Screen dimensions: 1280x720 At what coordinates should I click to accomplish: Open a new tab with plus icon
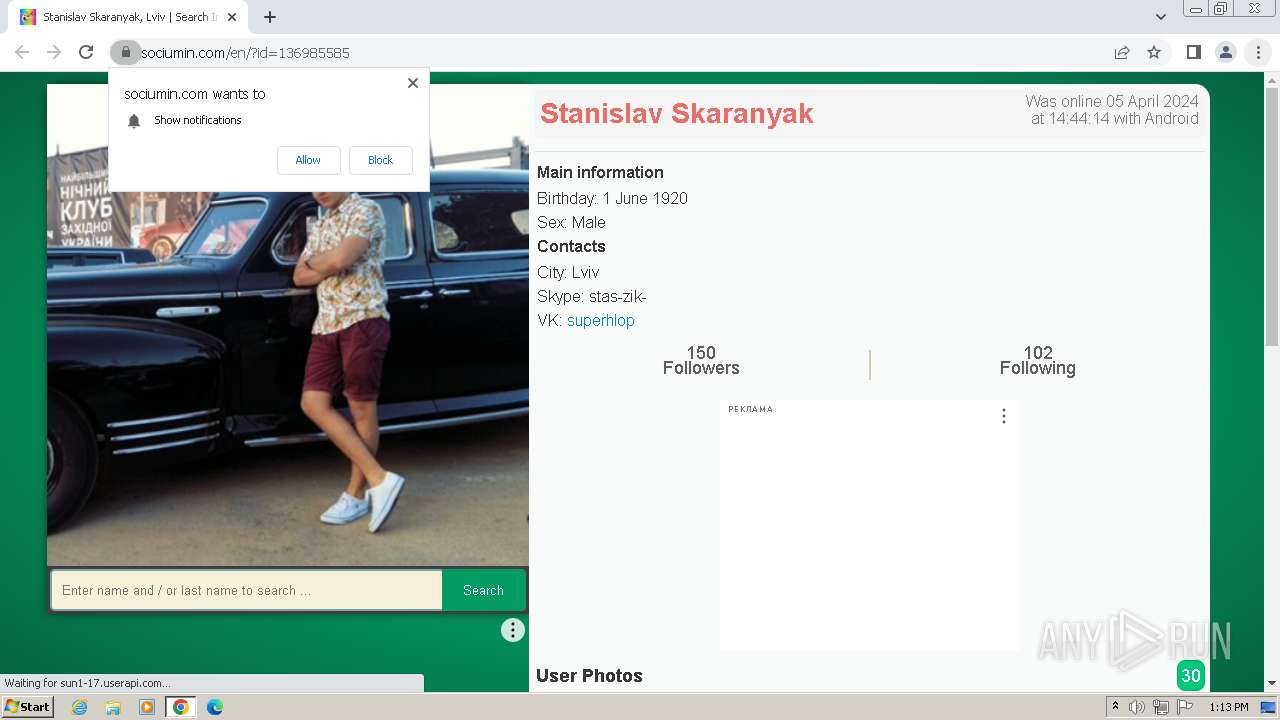point(270,17)
